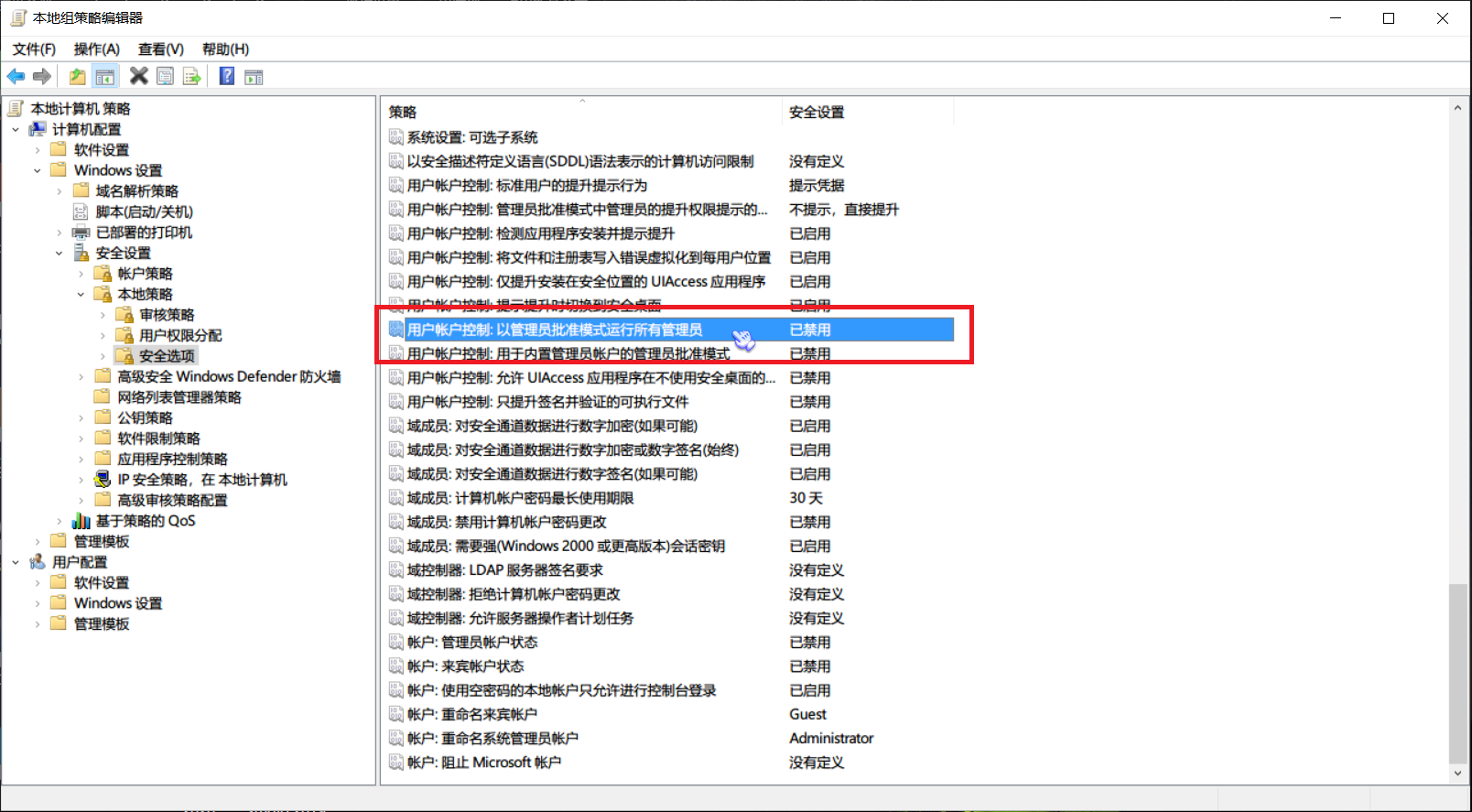Click the 已部署的打印机 printer icon
Viewport: 1472px width, 812px height.
click(x=81, y=233)
